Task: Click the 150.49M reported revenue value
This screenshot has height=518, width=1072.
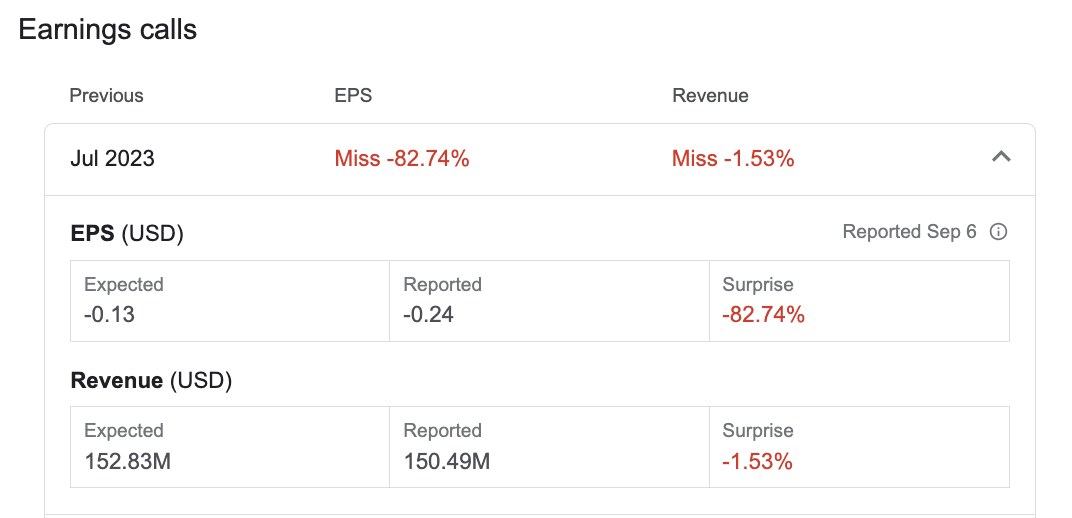Action: (x=446, y=462)
